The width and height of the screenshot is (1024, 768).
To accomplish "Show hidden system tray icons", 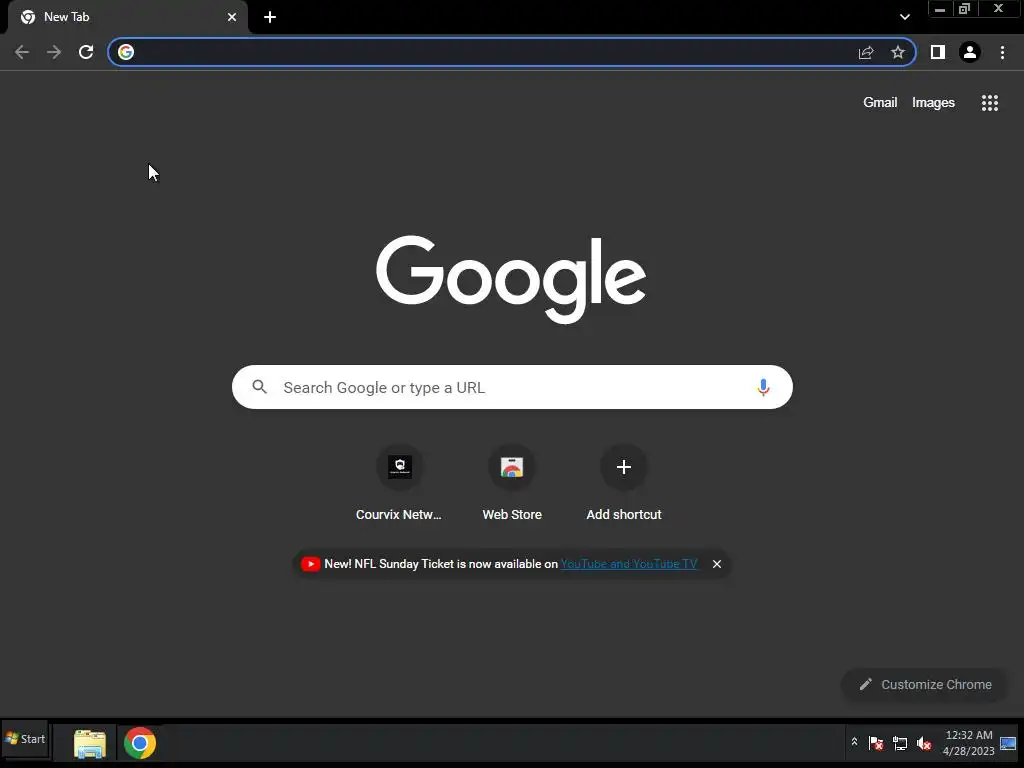I will (854, 742).
